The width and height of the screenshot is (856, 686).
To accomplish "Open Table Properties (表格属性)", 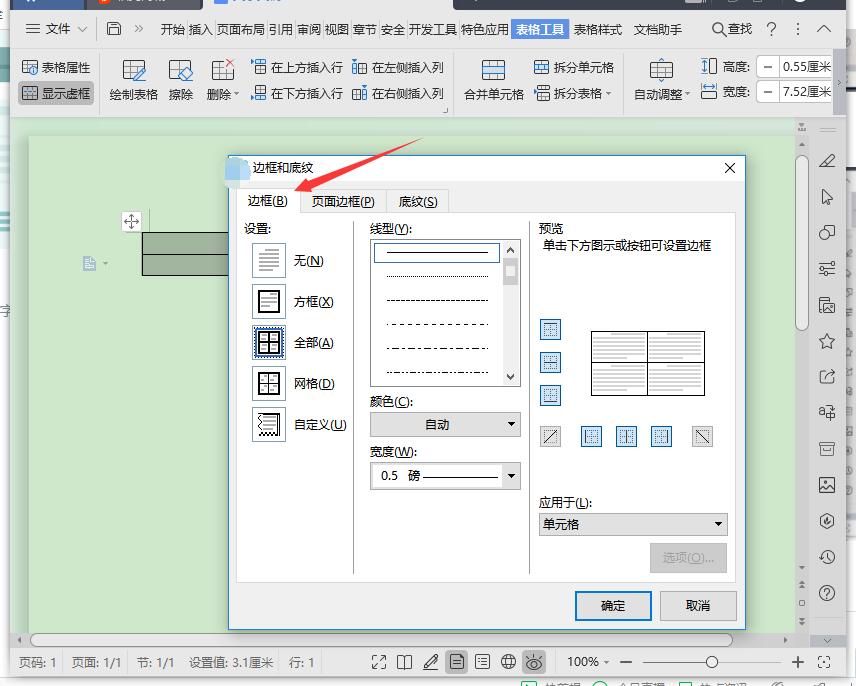I will [56, 67].
